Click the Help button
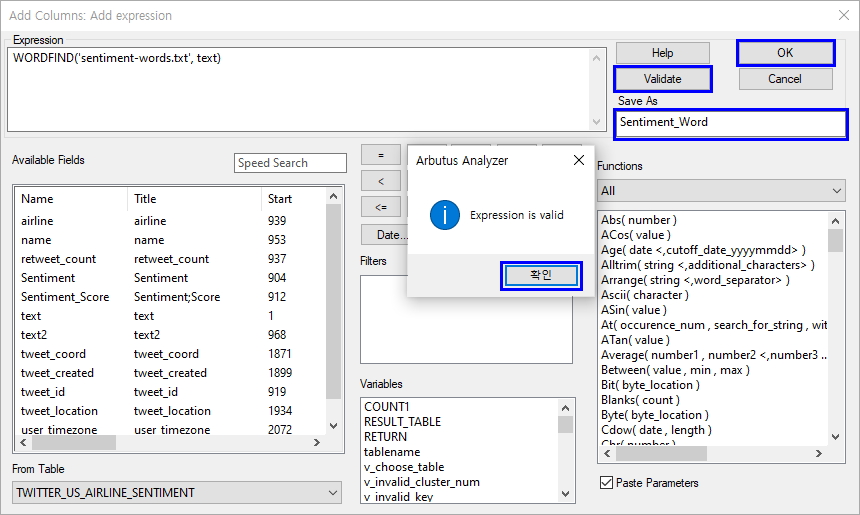This screenshot has height=515, width=860. coord(663,53)
